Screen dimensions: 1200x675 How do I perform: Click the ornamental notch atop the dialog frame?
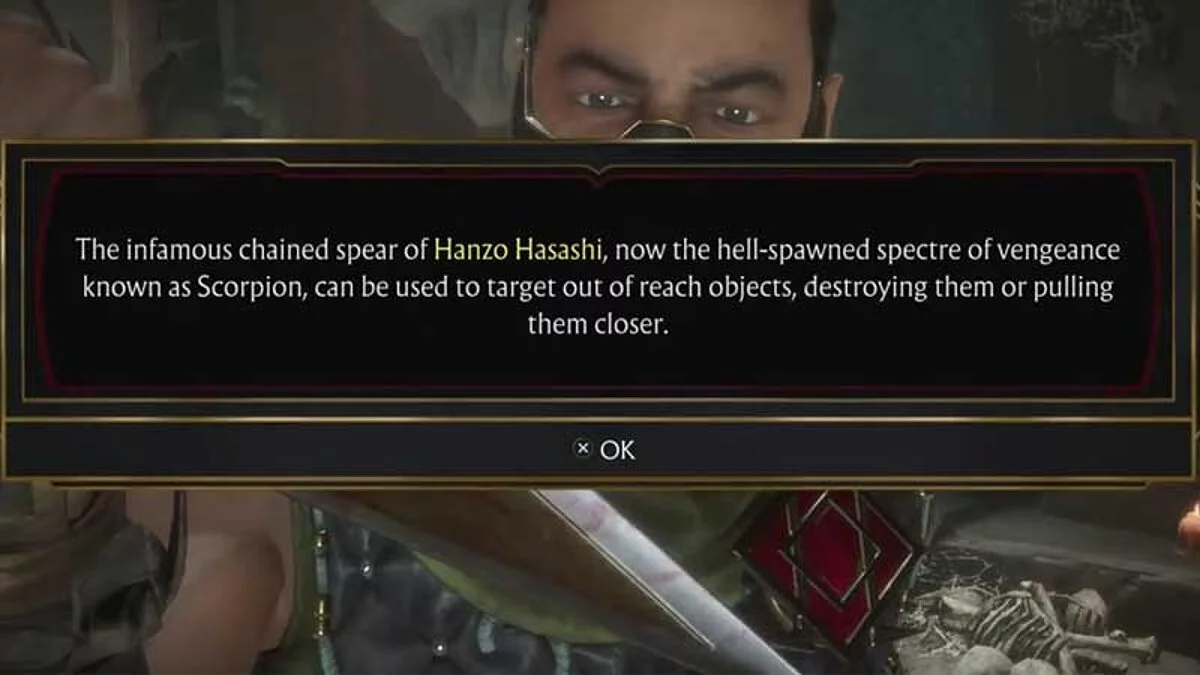coord(598,176)
